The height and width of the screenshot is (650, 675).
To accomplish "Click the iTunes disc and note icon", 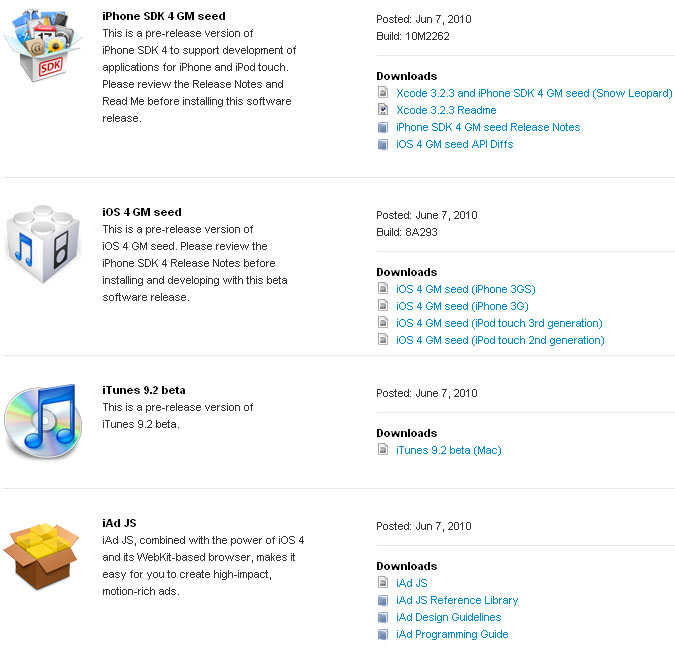I will click(43, 421).
